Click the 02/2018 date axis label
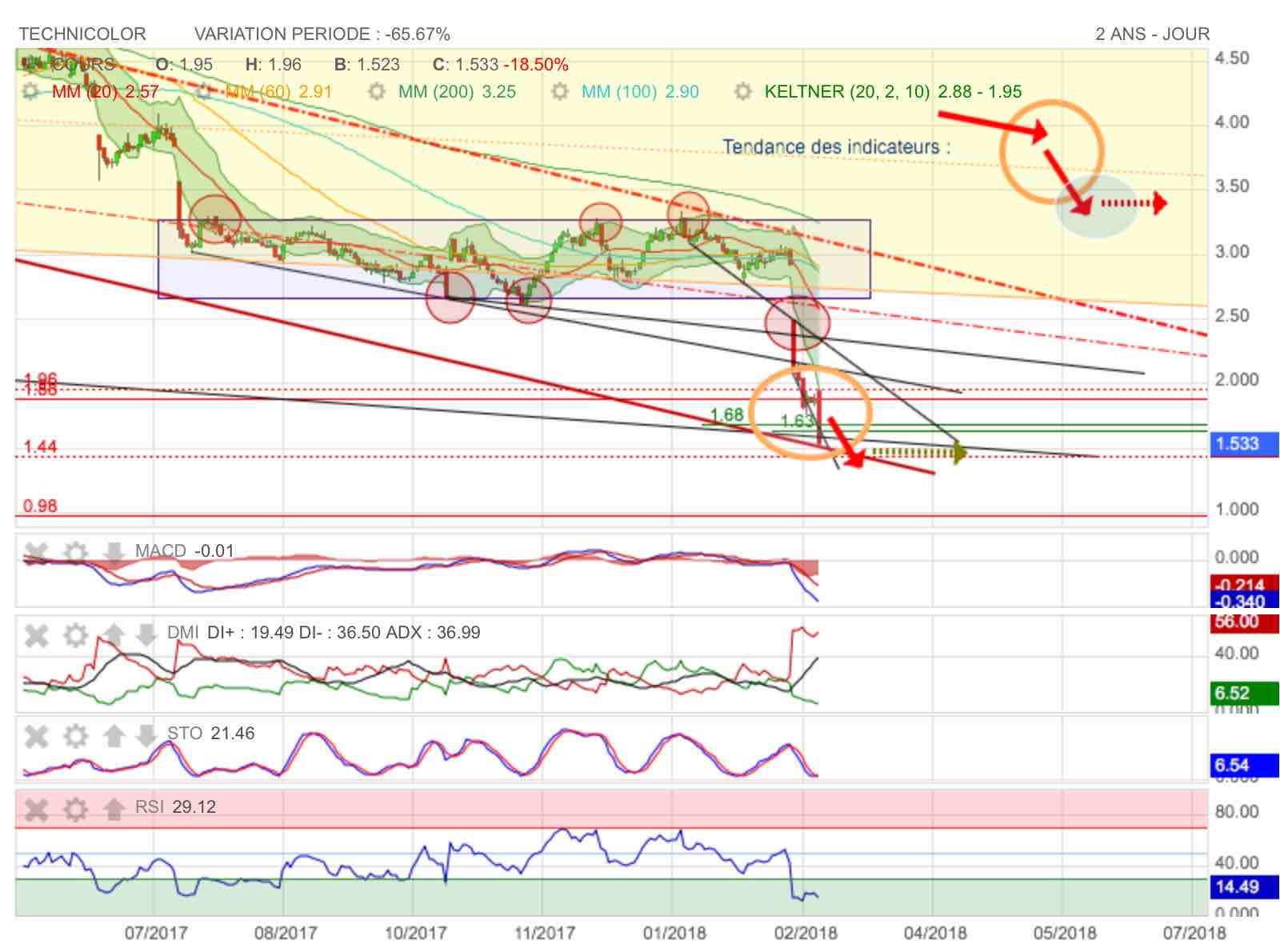 click(x=805, y=934)
